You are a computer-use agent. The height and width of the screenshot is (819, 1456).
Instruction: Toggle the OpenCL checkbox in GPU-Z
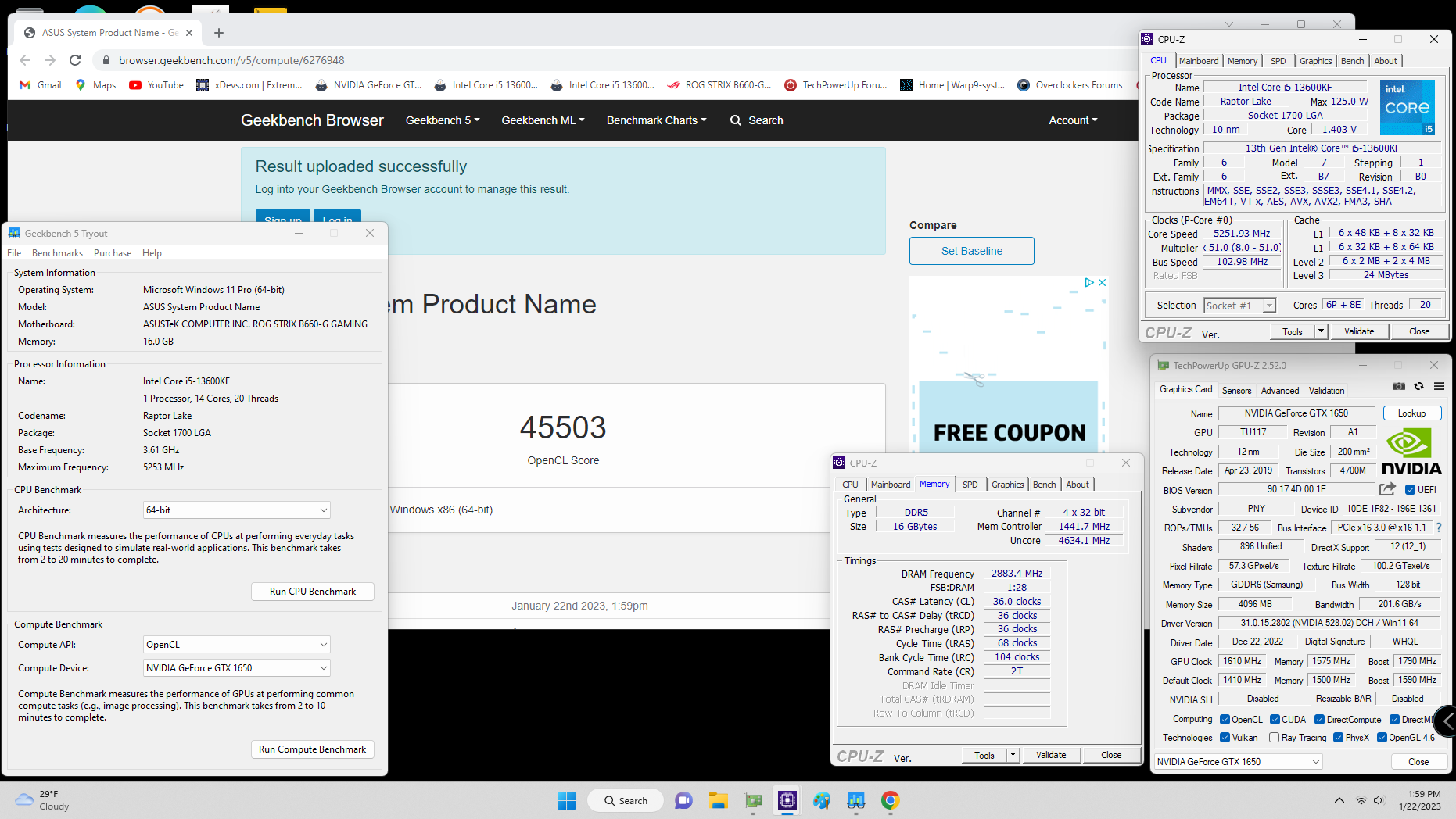tap(1225, 720)
